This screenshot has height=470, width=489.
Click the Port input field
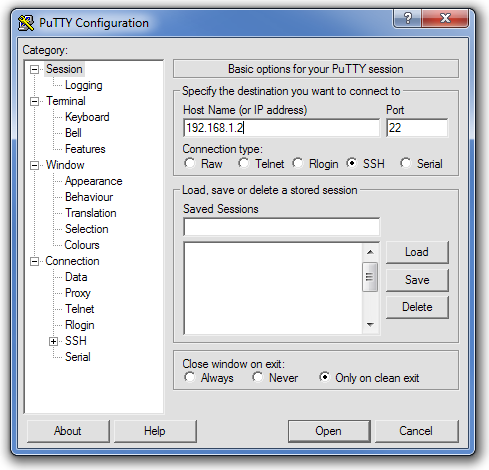tap(417, 128)
